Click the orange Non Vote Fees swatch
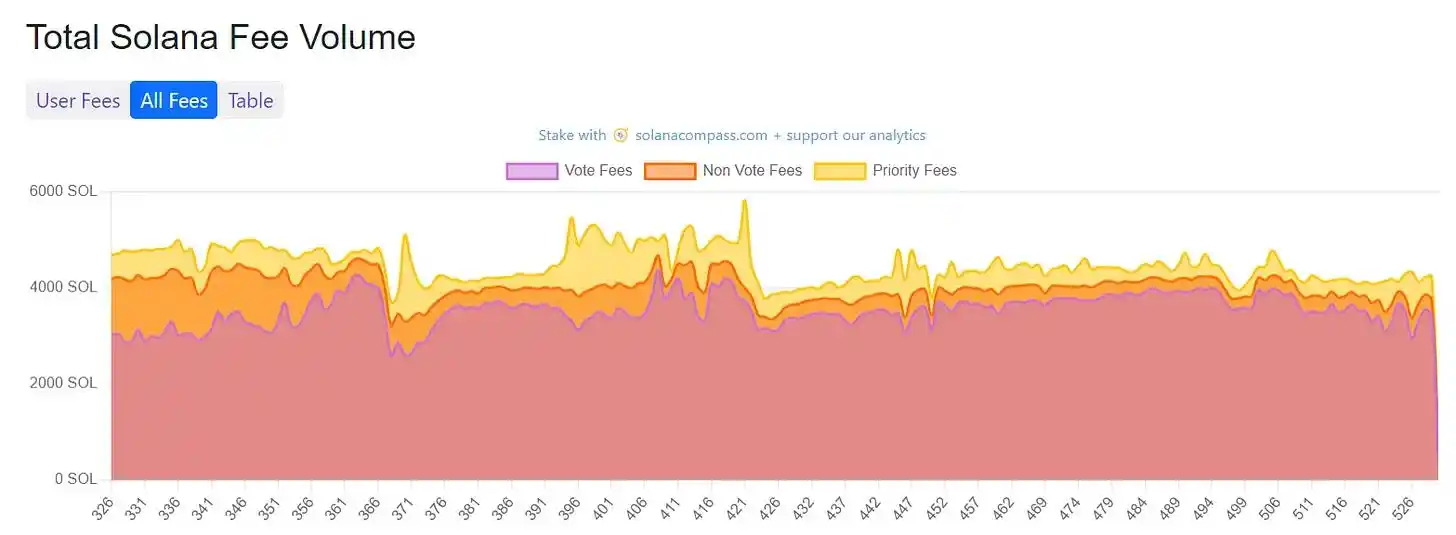 click(669, 171)
